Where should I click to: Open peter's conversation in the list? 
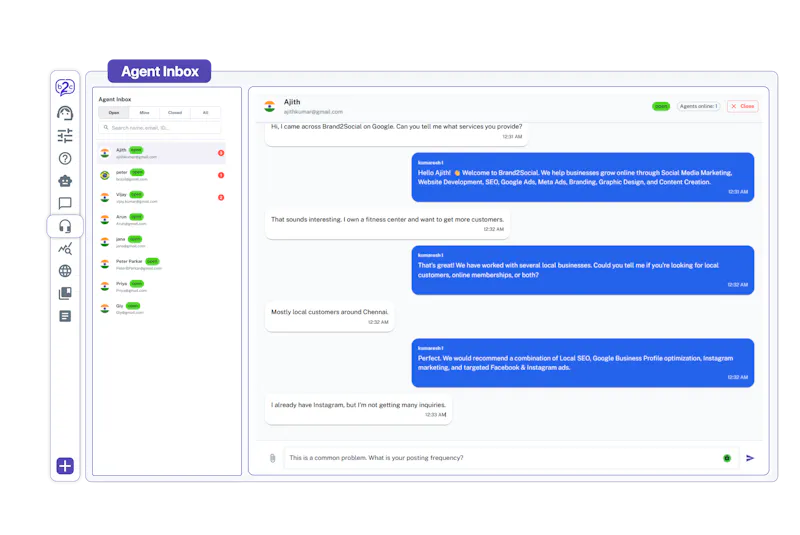[161, 175]
